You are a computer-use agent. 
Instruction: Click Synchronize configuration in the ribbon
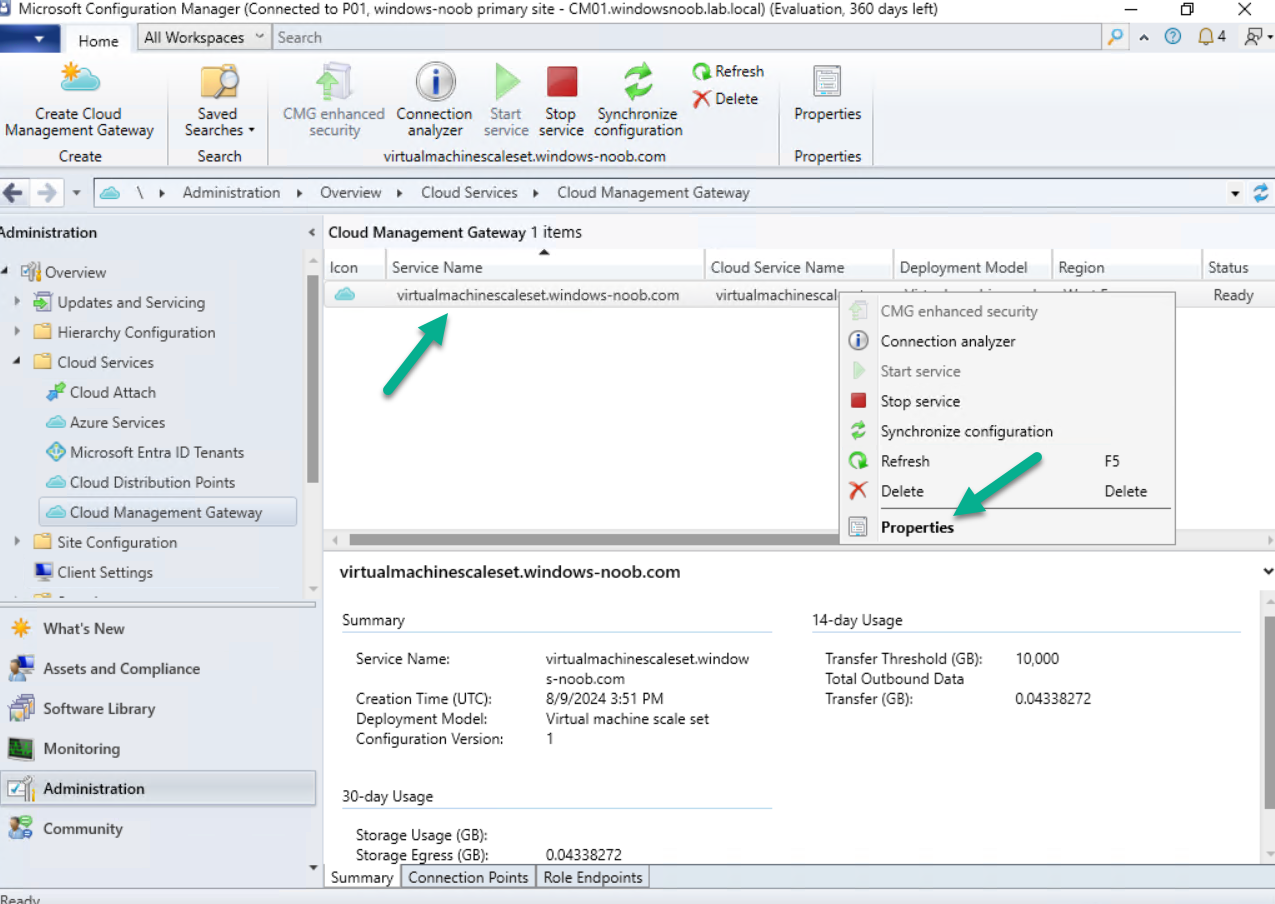point(638,100)
